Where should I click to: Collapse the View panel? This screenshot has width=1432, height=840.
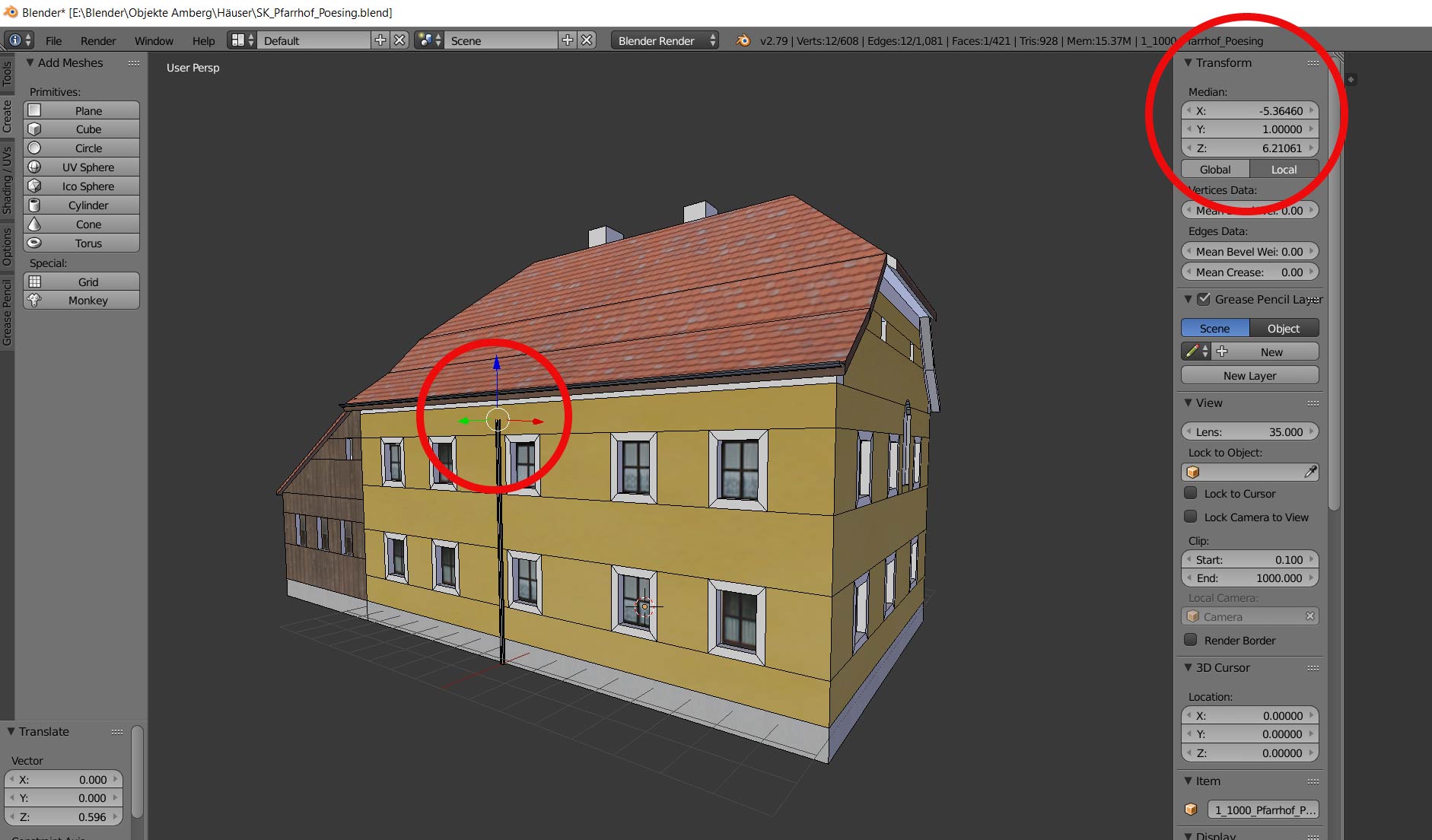coord(1188,402)
